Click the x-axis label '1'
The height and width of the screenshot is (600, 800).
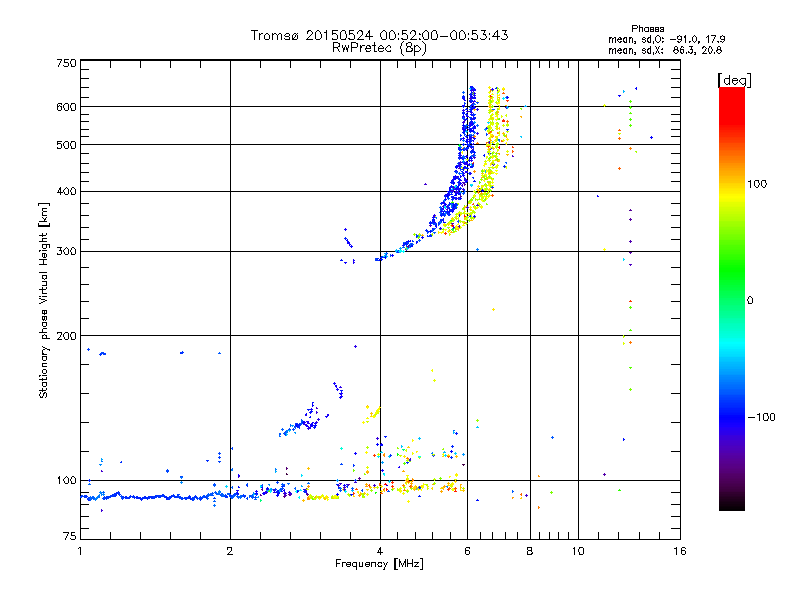(x=80, y=551)
